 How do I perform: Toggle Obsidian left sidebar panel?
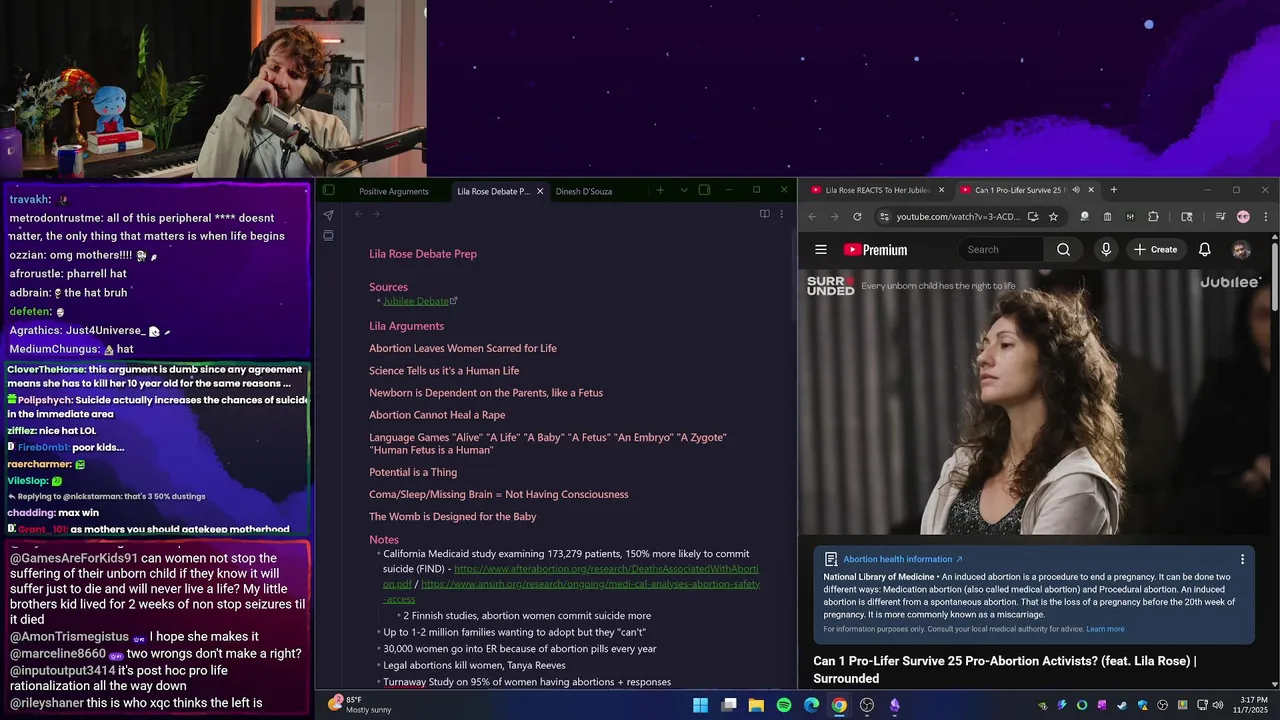(328, 190)
